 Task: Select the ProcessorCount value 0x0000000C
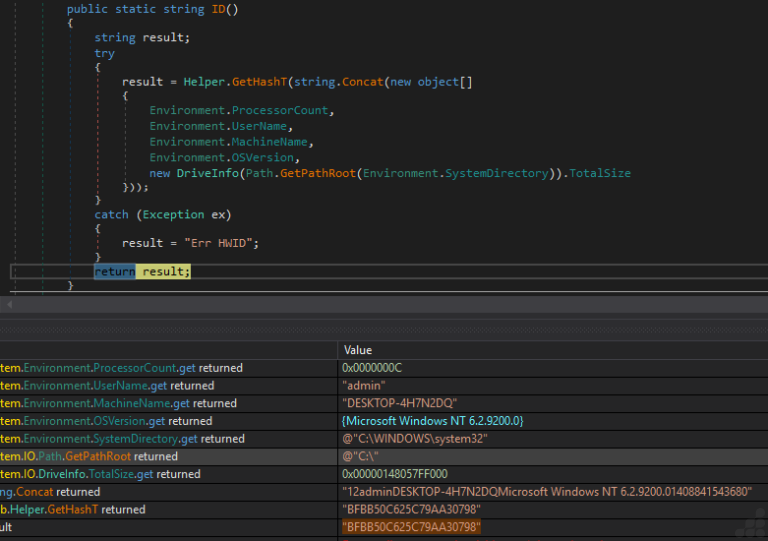click(x=372, y=368)
